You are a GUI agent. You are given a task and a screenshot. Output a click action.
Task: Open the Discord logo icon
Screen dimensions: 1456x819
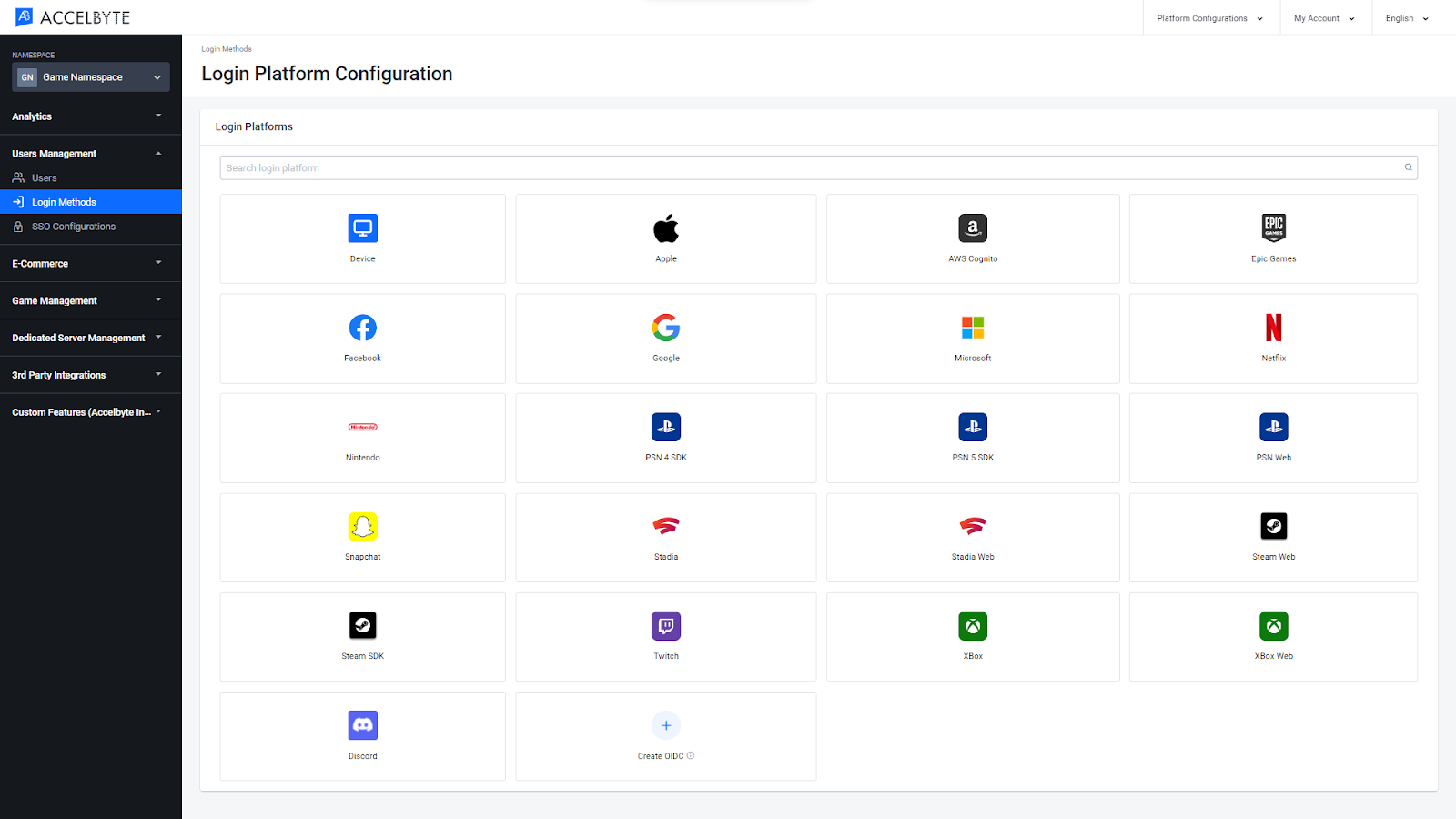[362, 725]
